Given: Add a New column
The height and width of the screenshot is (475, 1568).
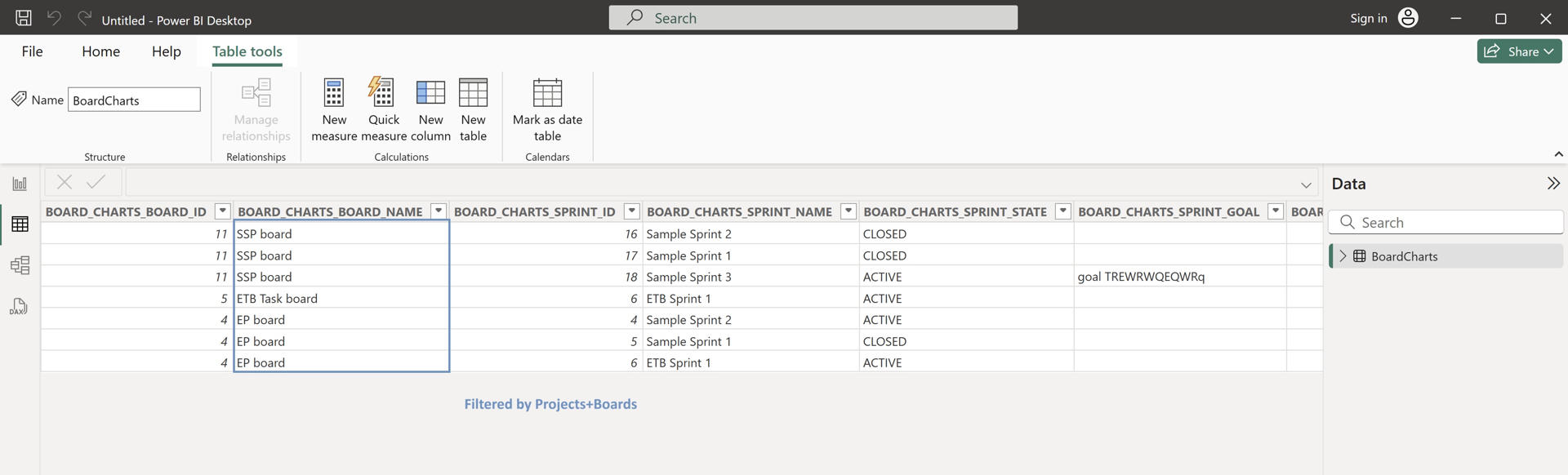Looking at the screenshot, I should point(430,93).
